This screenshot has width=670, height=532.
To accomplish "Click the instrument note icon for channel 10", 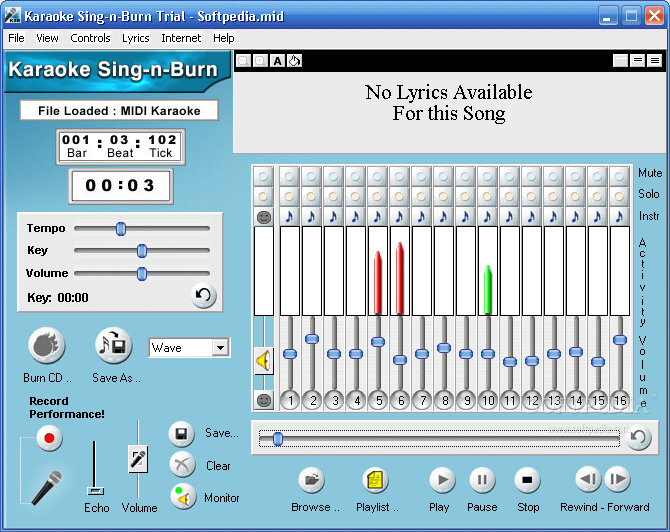I will pos(488,217).
